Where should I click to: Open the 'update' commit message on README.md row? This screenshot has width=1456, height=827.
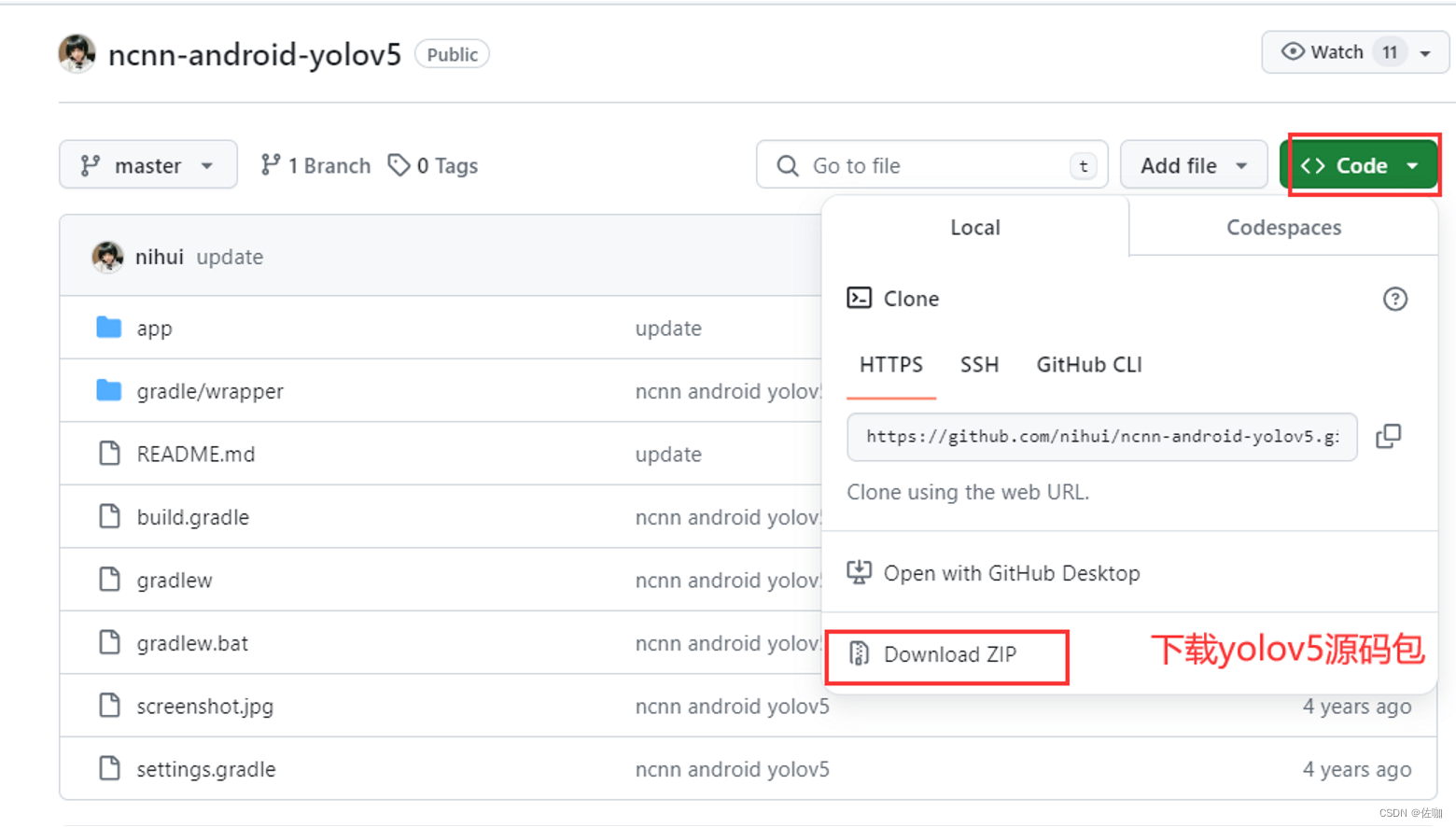pos(668,455)
